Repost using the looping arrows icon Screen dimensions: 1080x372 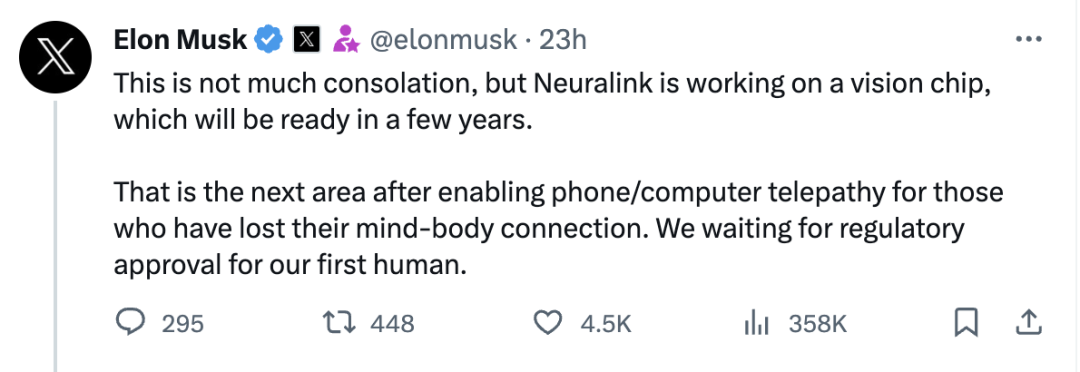click(x=340, y=322)
